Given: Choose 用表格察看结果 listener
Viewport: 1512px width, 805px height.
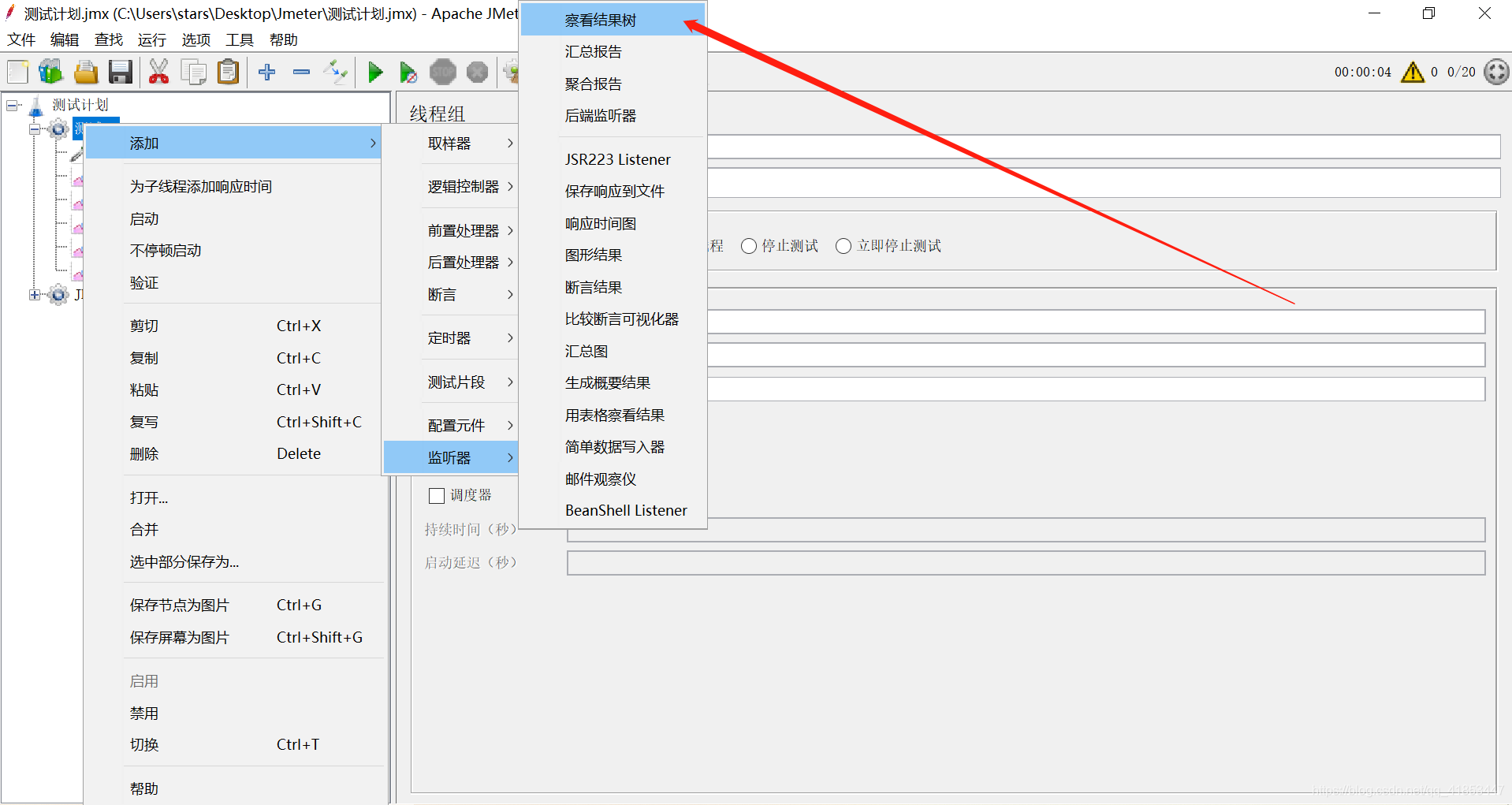Looking at the screenshot, I should pyautogui.click(x=613, y=416).
